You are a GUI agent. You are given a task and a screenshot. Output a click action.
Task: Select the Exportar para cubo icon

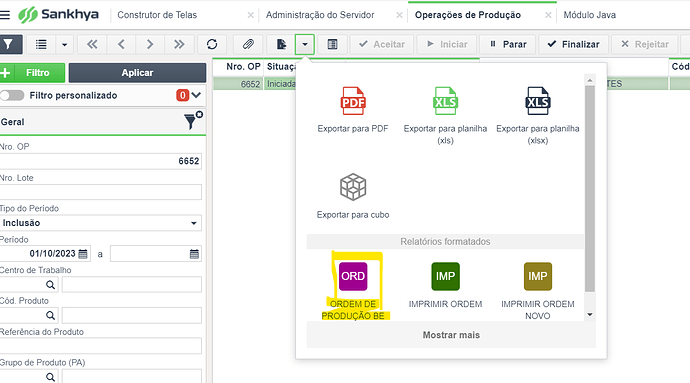pos(353,187)
